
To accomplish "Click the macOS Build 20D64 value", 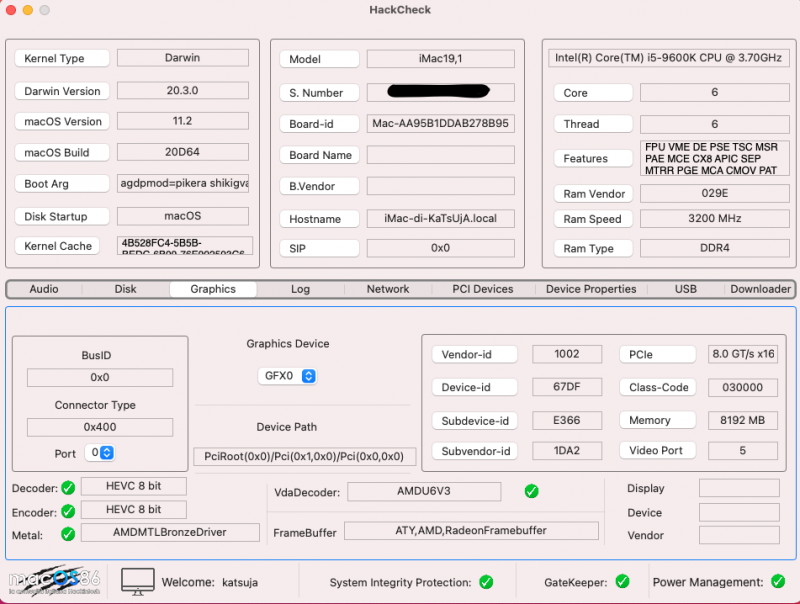I will [183, 152].
